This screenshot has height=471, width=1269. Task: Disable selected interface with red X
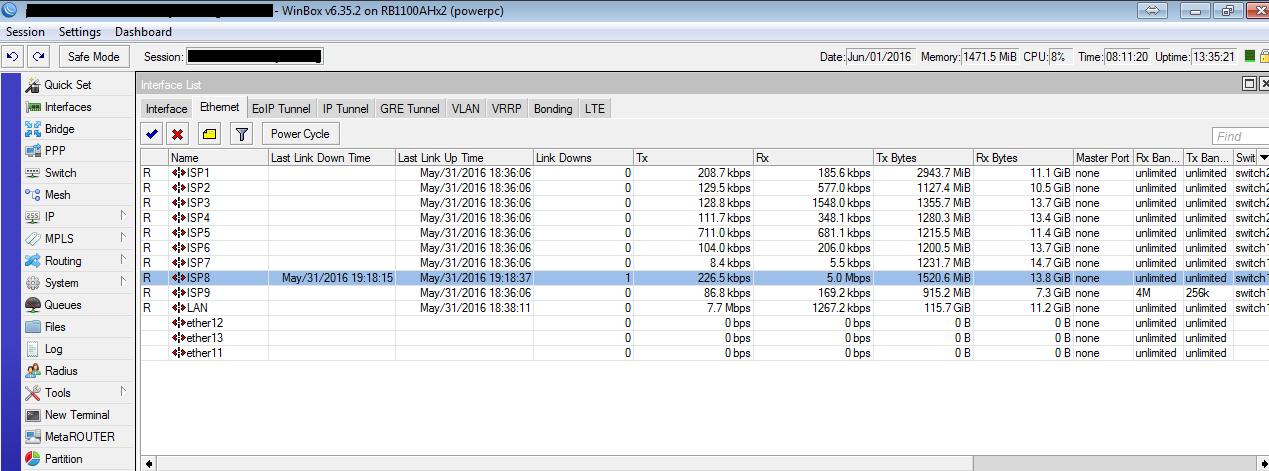(x=178, y=134)
